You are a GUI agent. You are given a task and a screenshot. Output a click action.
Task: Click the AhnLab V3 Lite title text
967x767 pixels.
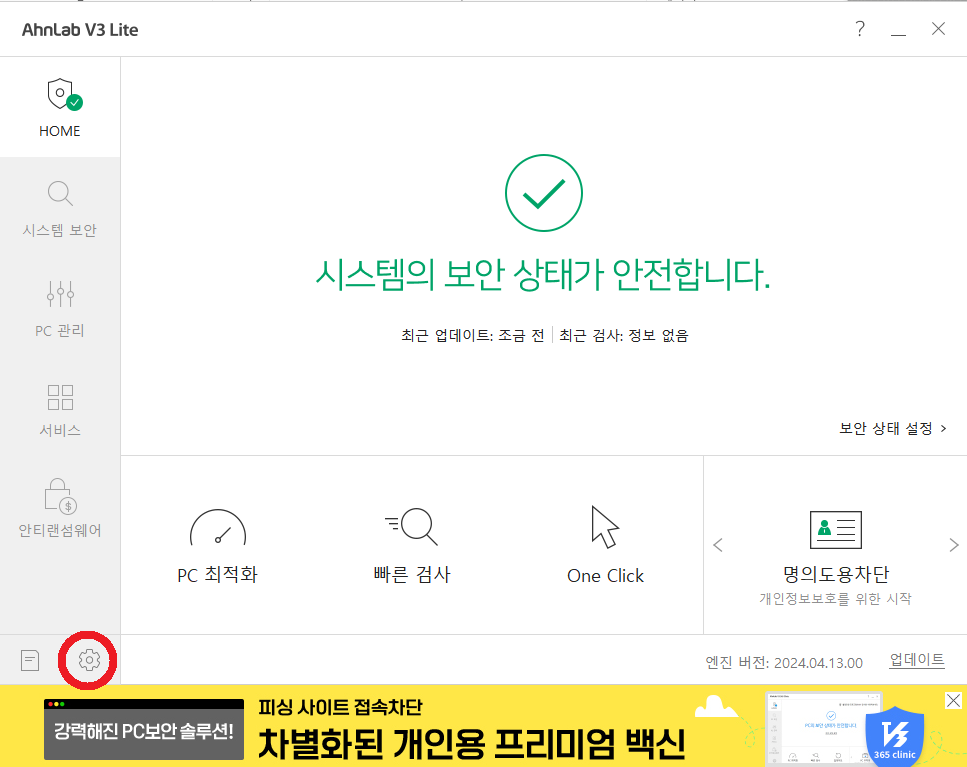[80, 30]
